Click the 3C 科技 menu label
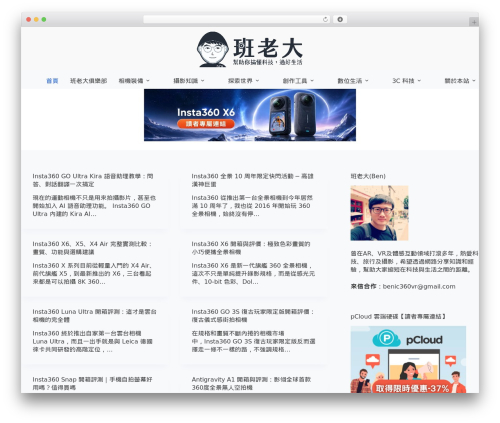Image resolution: width=500 pixels, height=423 pixels. (x=403, y=81)
